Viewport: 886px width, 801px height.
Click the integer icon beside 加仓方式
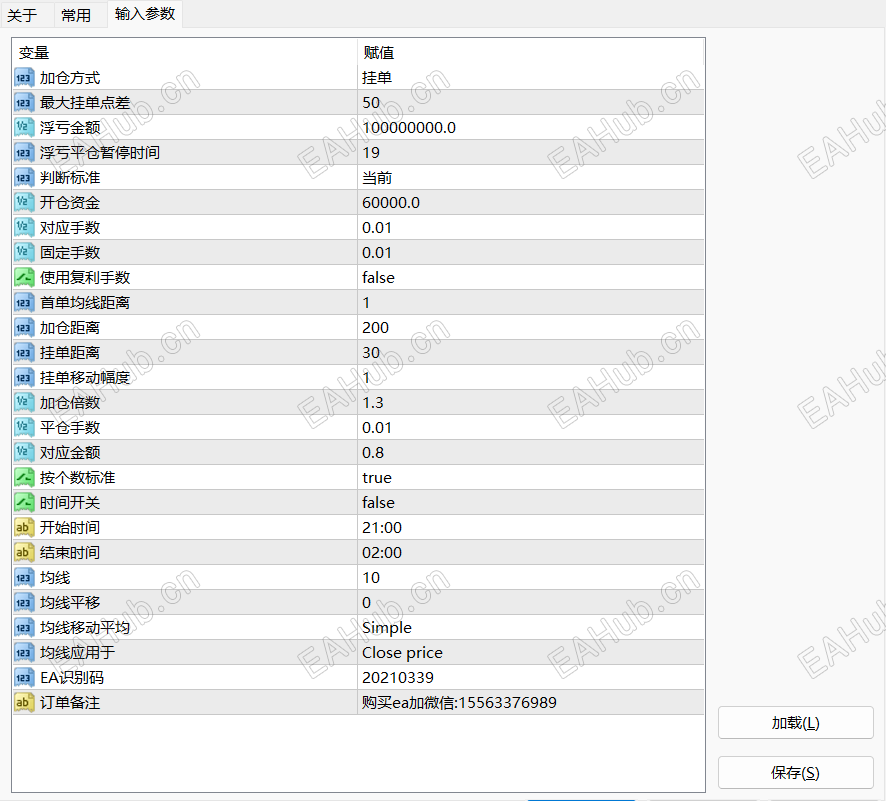pos(24,77)
